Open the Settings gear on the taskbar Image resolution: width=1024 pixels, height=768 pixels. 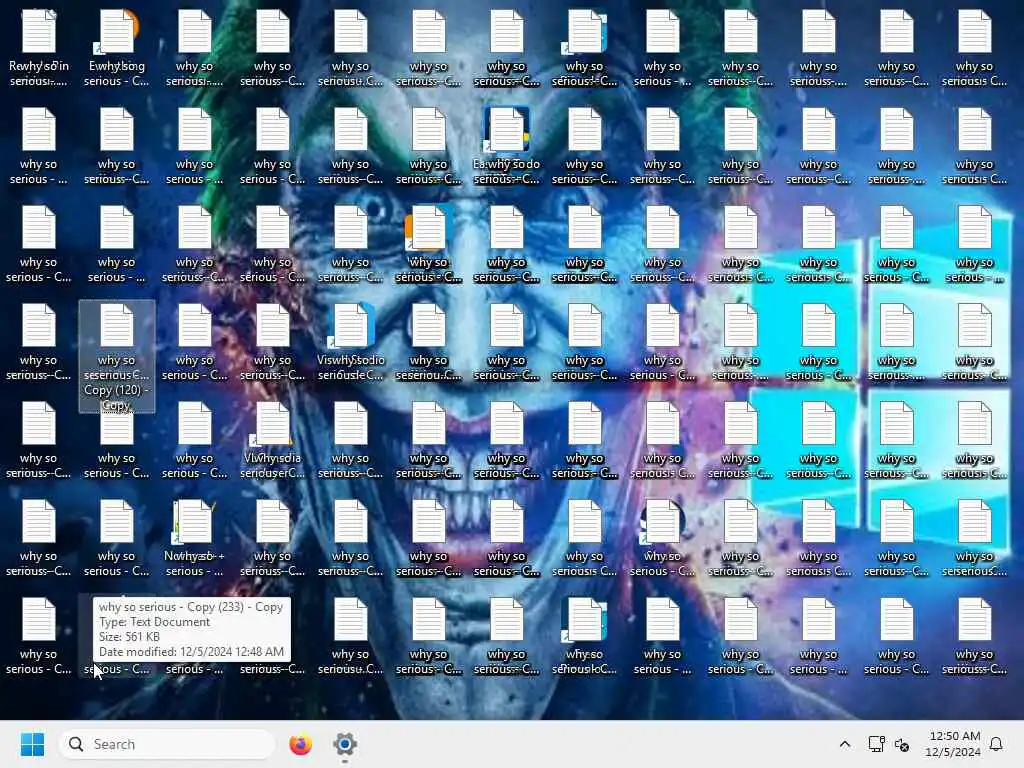[345, 744]
